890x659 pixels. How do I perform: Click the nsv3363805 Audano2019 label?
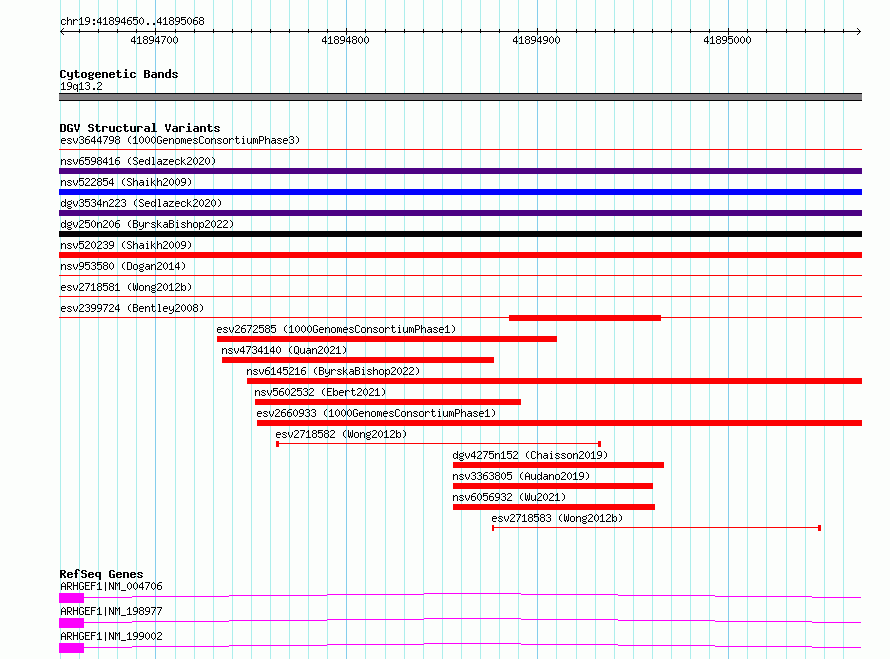(x=521, y=476)
